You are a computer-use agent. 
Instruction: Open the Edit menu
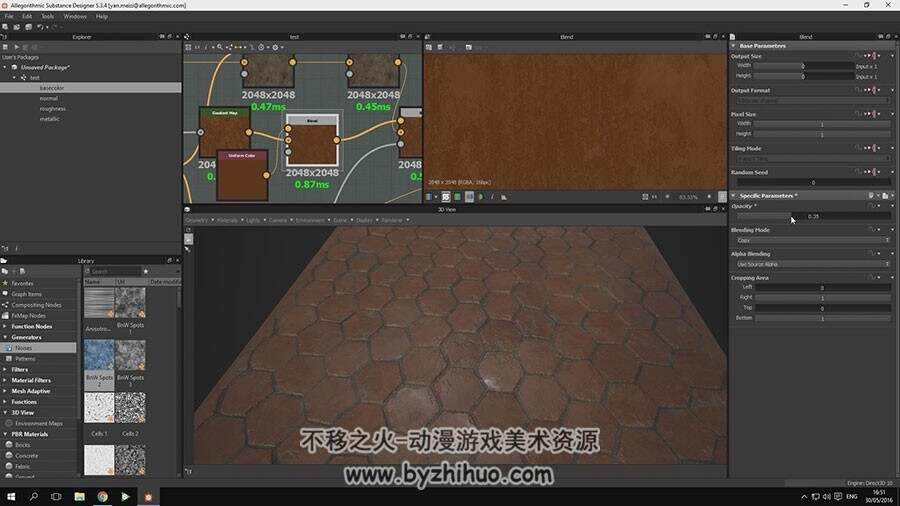tap(27, 17)
